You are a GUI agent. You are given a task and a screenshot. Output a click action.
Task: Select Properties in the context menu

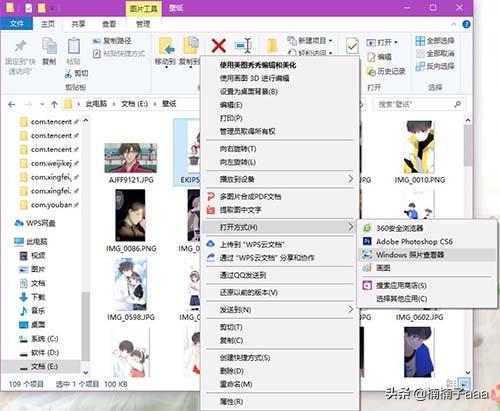279,402
